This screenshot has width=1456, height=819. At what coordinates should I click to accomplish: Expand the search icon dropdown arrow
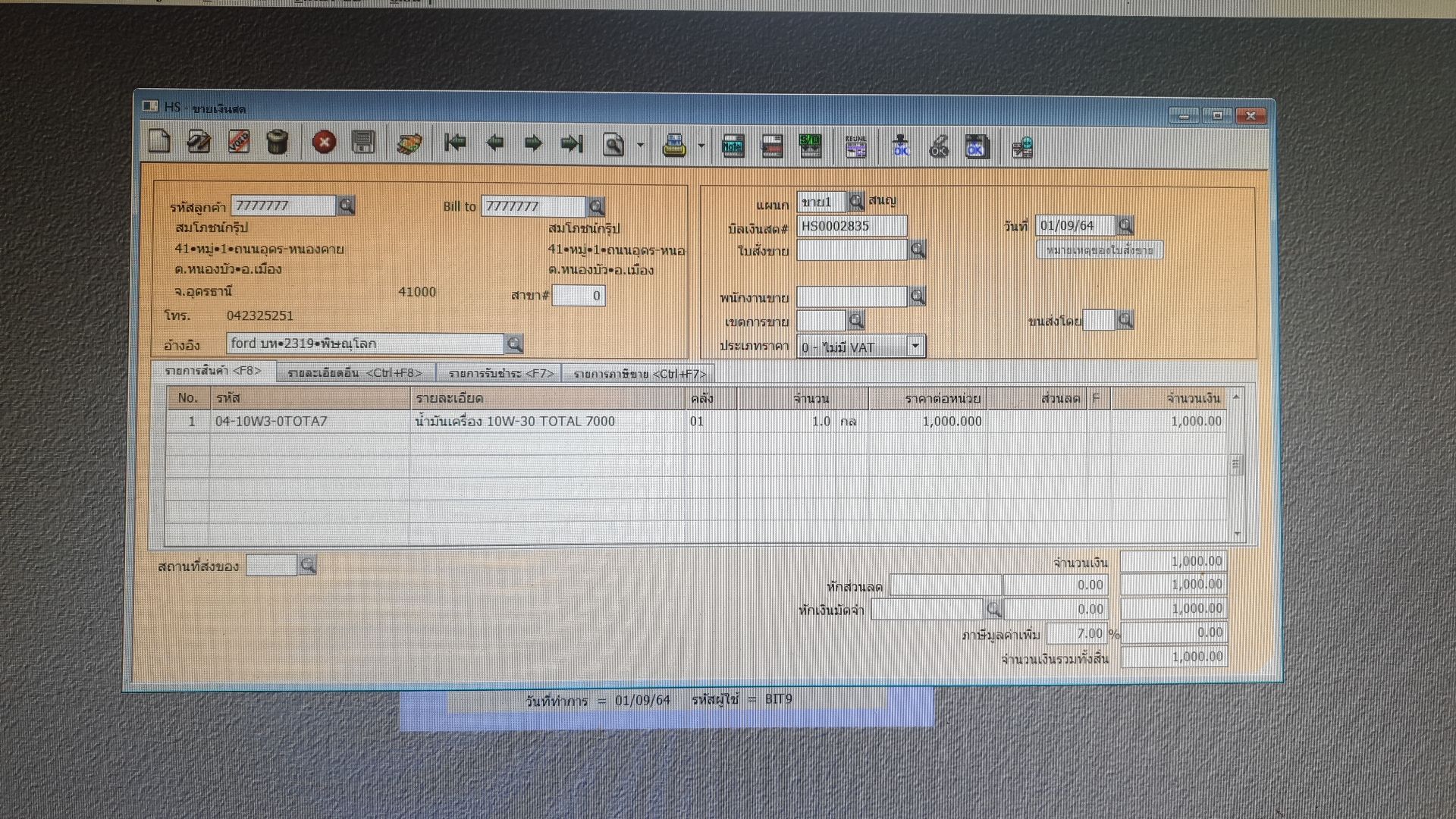[x=641, y=145]
